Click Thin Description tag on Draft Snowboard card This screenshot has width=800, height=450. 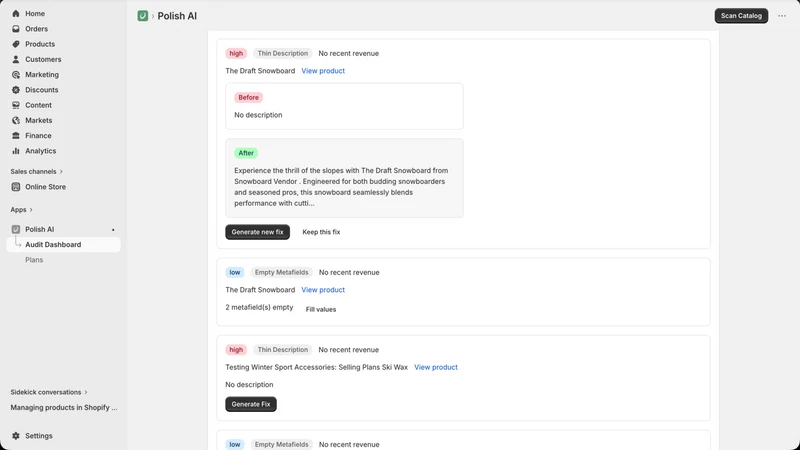(x=283, y=54)
